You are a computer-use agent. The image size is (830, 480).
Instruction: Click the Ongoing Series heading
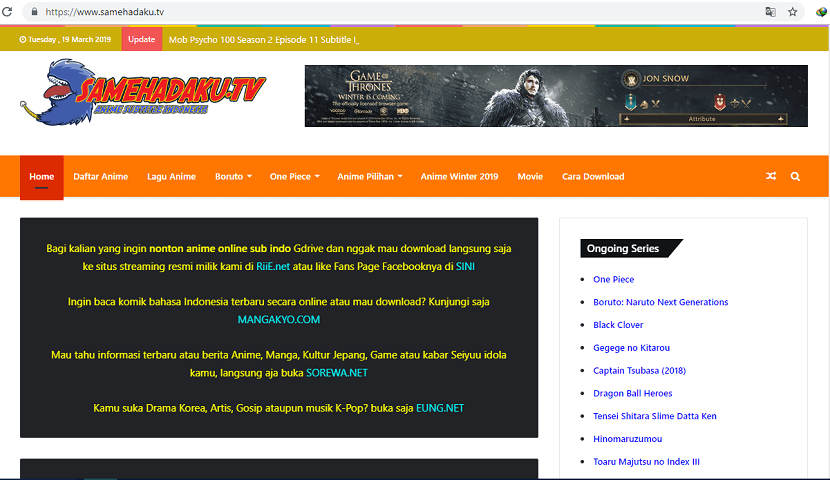tap(623, 248)
